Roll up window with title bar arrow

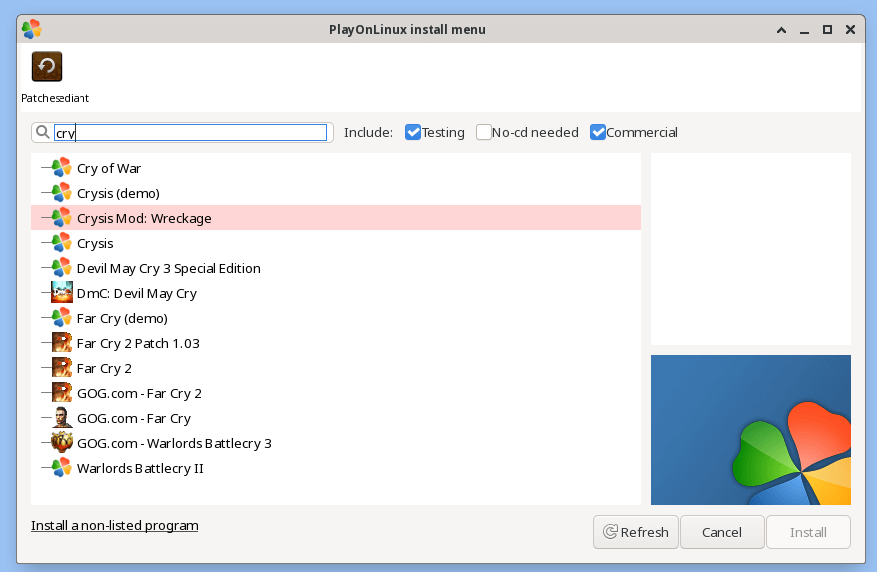coord(781,30)
